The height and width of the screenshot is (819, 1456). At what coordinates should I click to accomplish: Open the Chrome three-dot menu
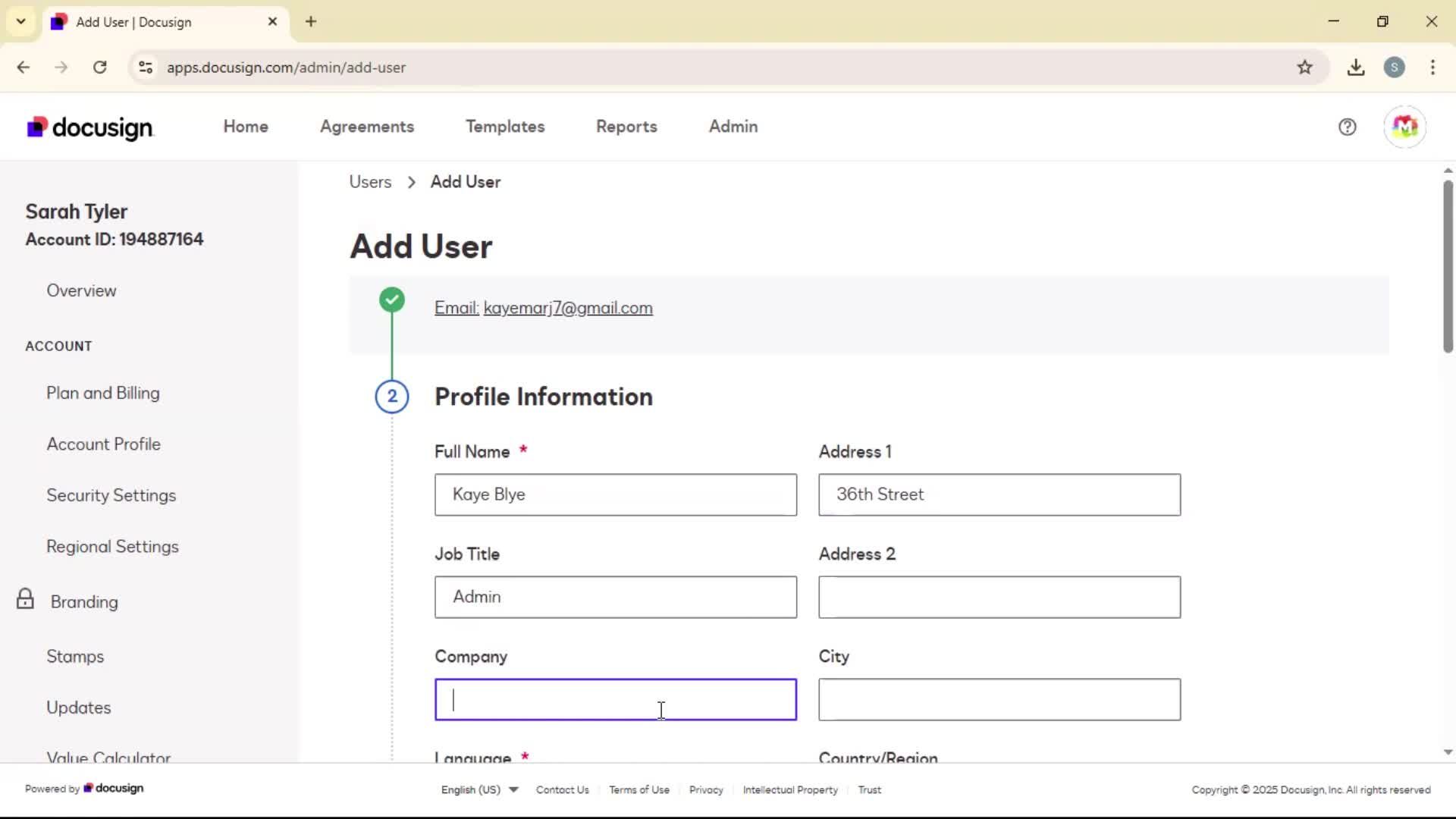pyautogui.click(x=1432, y=67)
